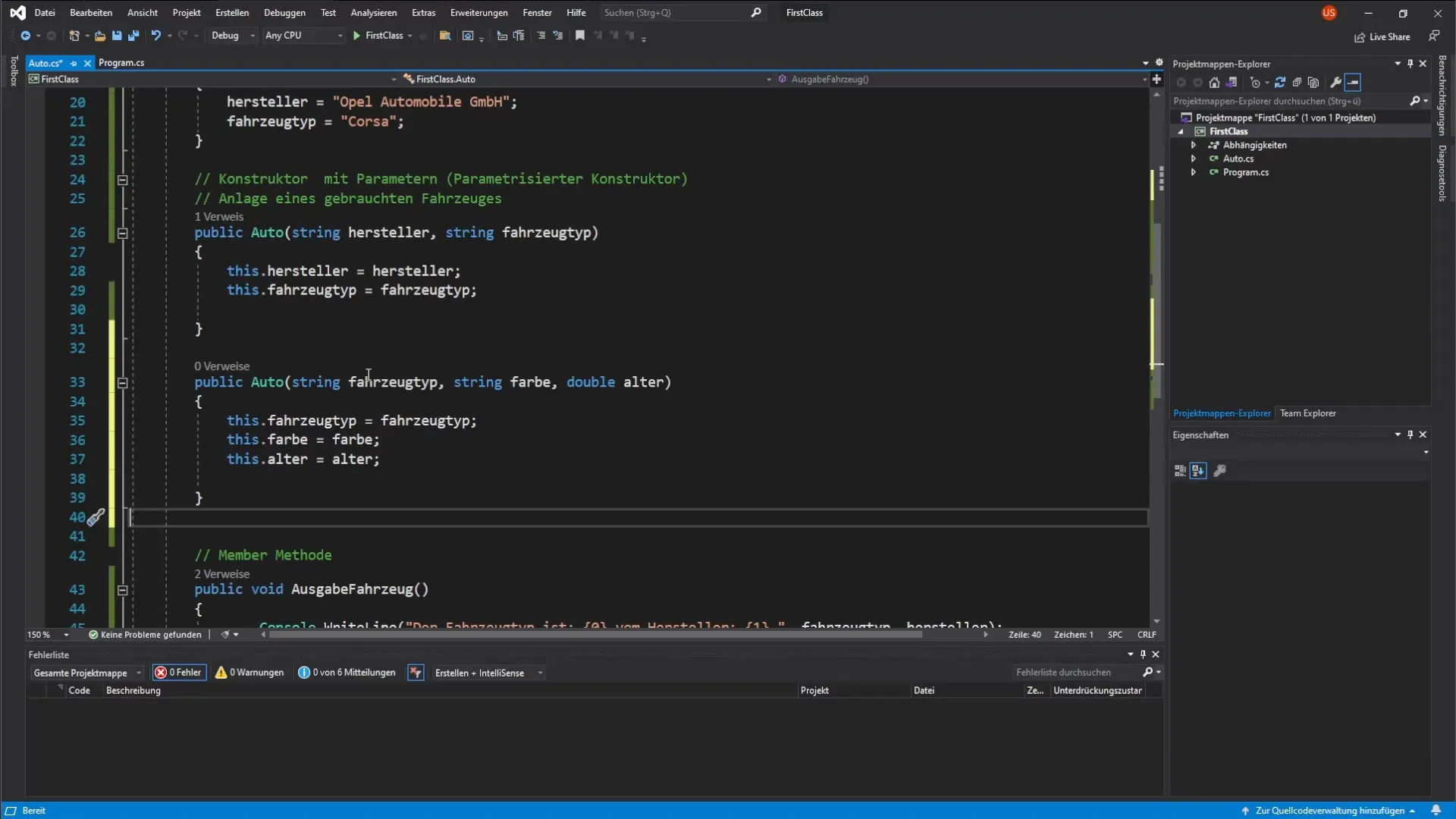Click the user account avatar US
Screen dimensions: 1456x819
[1329, 13]
